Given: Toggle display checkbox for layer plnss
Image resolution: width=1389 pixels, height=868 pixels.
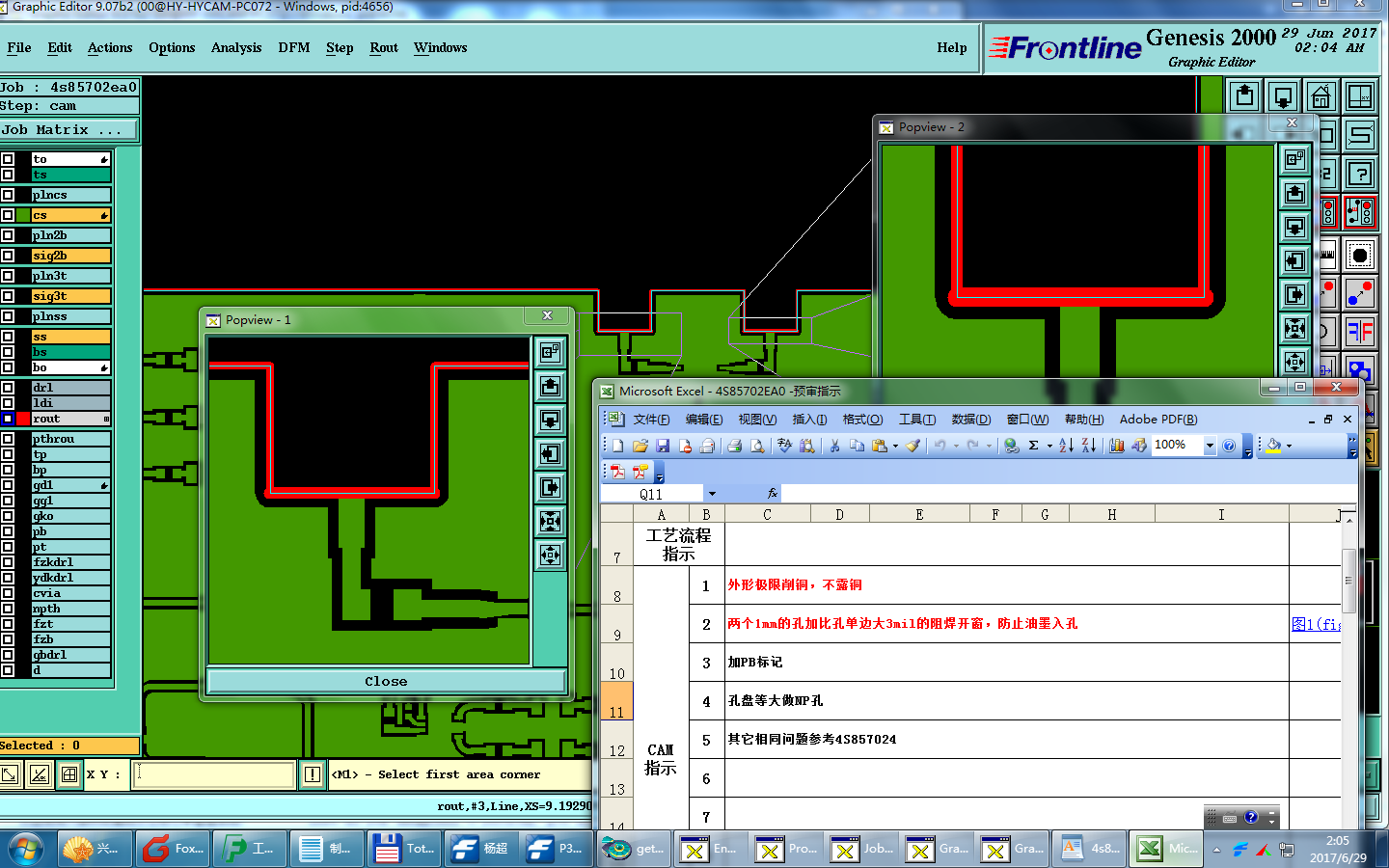Looking at the screenshot, I should [x=8, y=316].
